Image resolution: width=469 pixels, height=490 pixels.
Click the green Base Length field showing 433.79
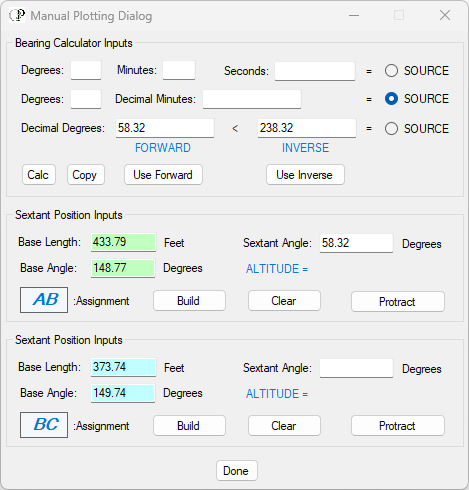[123, 242]
